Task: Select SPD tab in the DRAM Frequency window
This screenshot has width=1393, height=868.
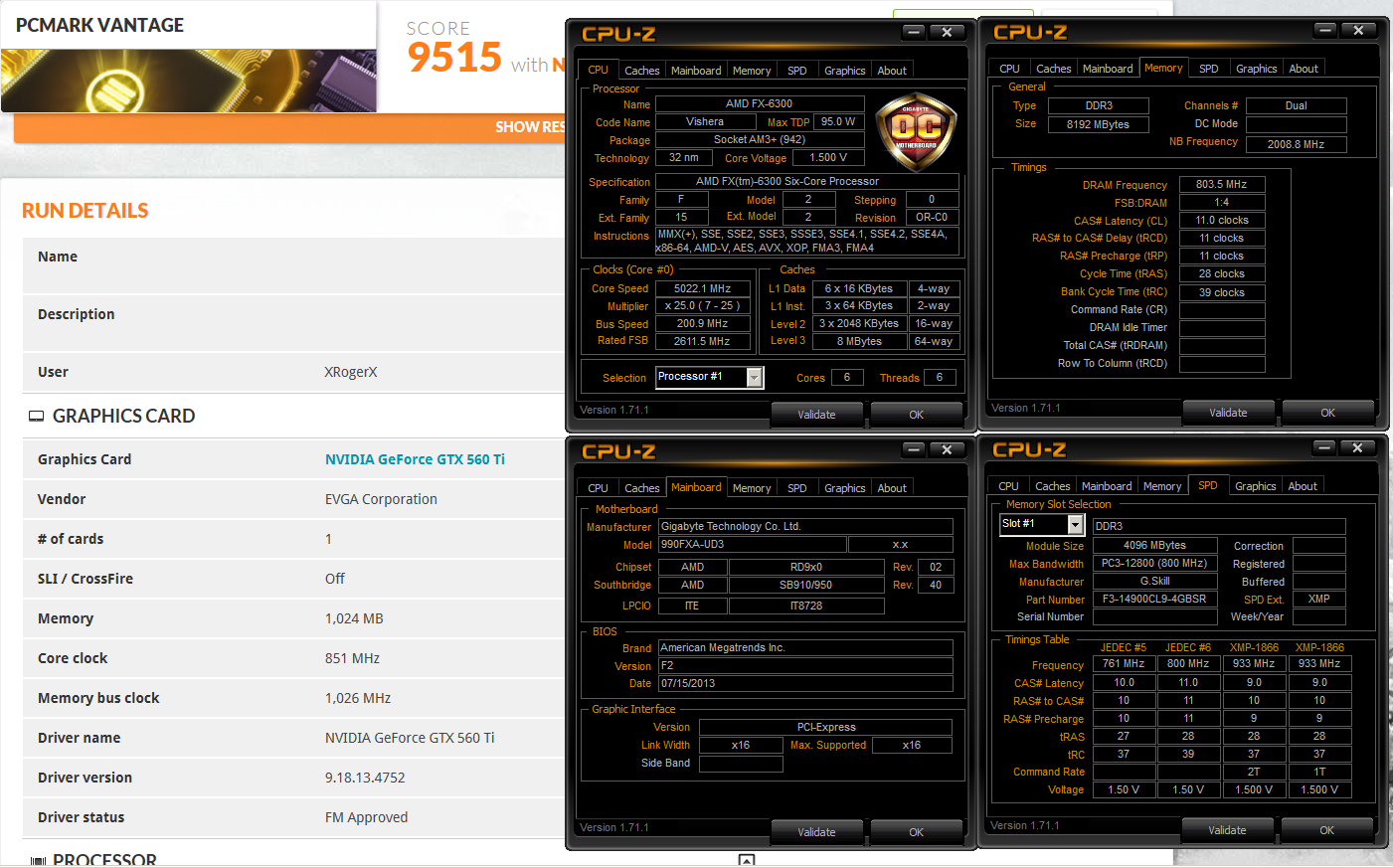Action: tap(1209, 69)
